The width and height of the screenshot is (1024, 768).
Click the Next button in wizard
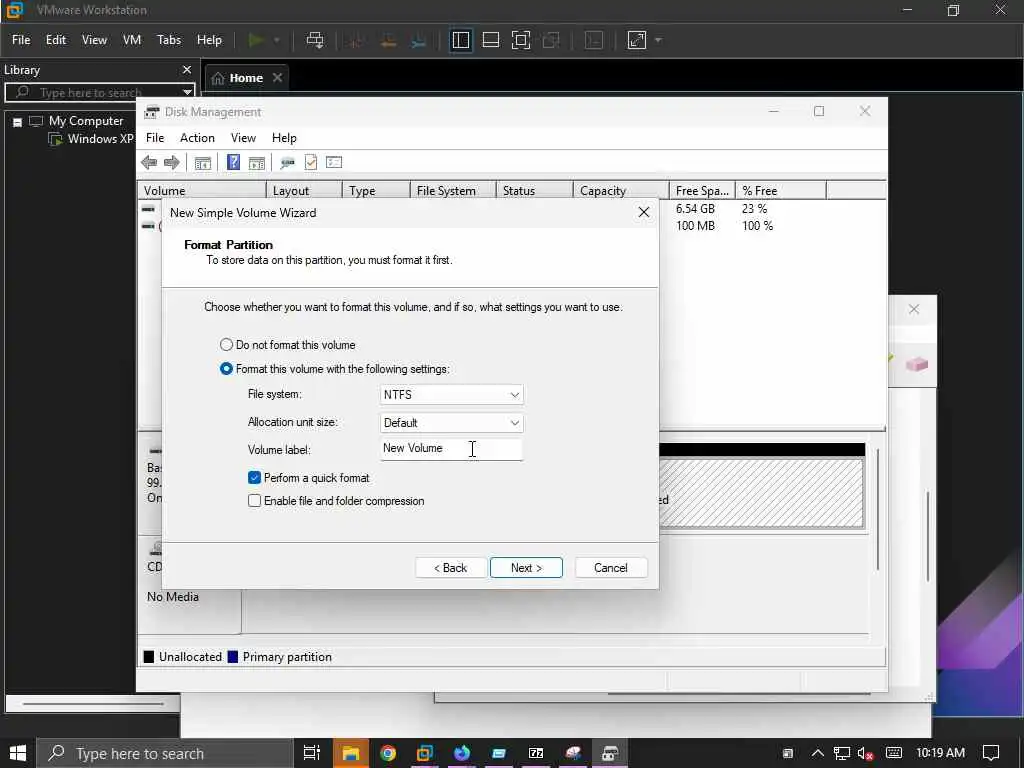526,568
